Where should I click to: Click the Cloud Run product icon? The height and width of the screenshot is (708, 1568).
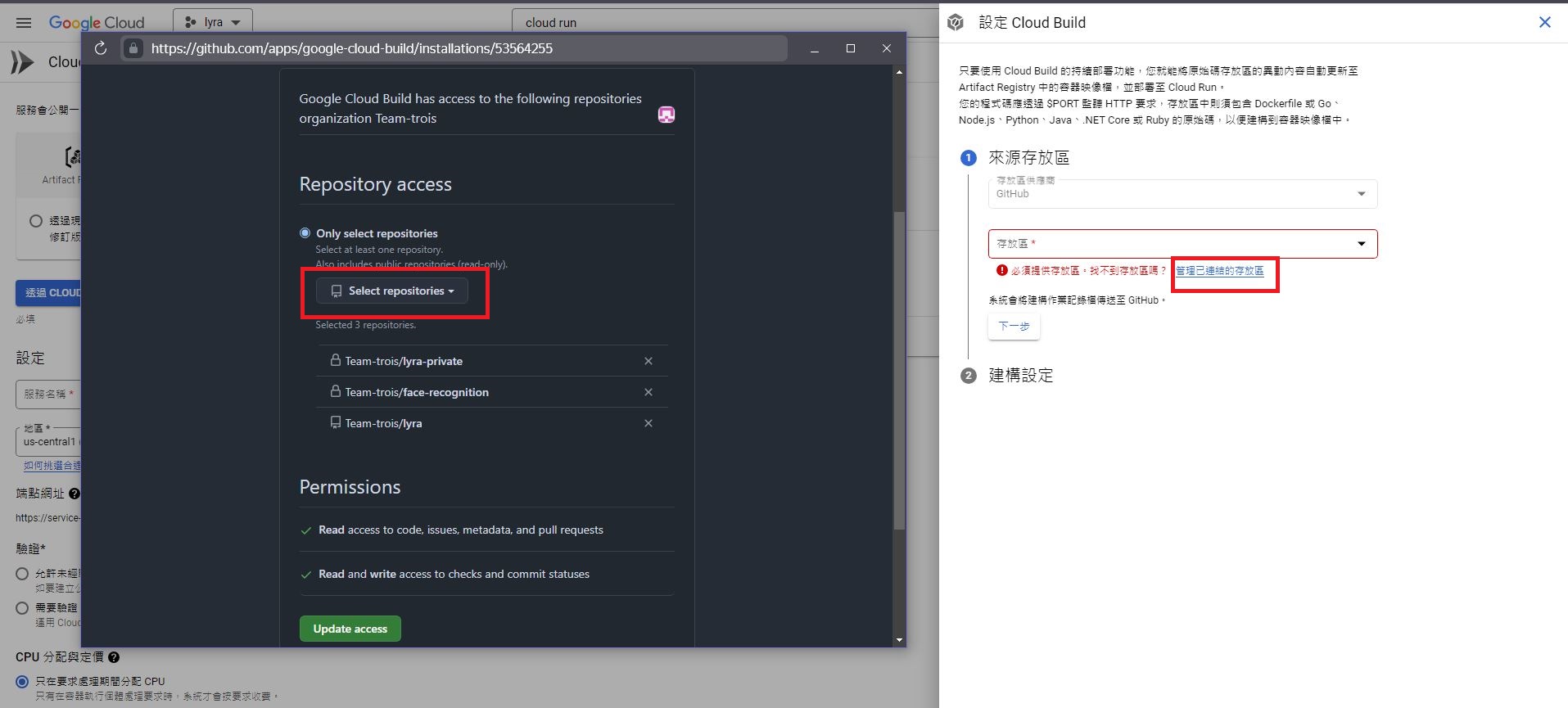22,62
